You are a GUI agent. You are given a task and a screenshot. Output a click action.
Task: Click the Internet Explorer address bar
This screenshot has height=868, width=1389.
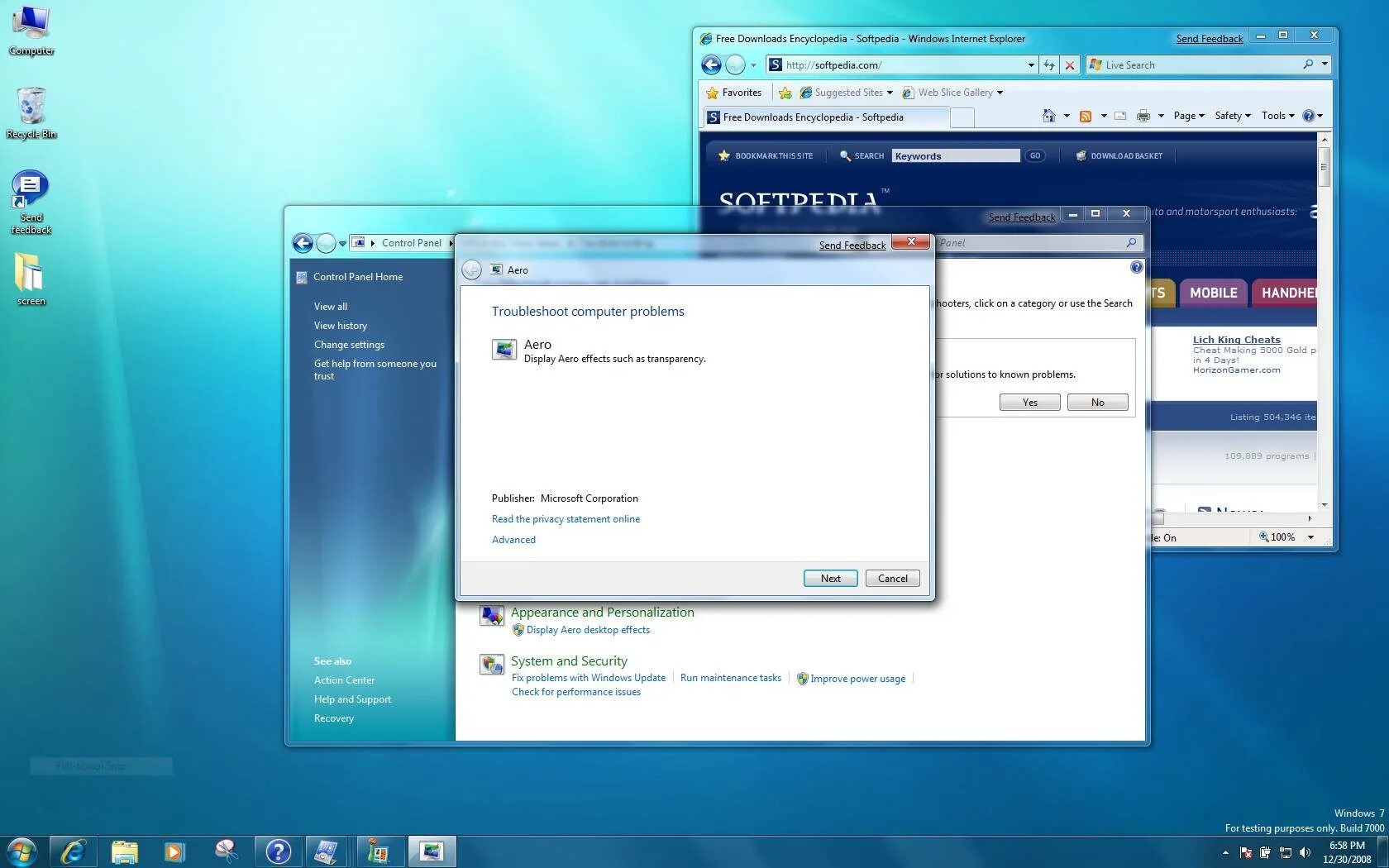point(901,64)
